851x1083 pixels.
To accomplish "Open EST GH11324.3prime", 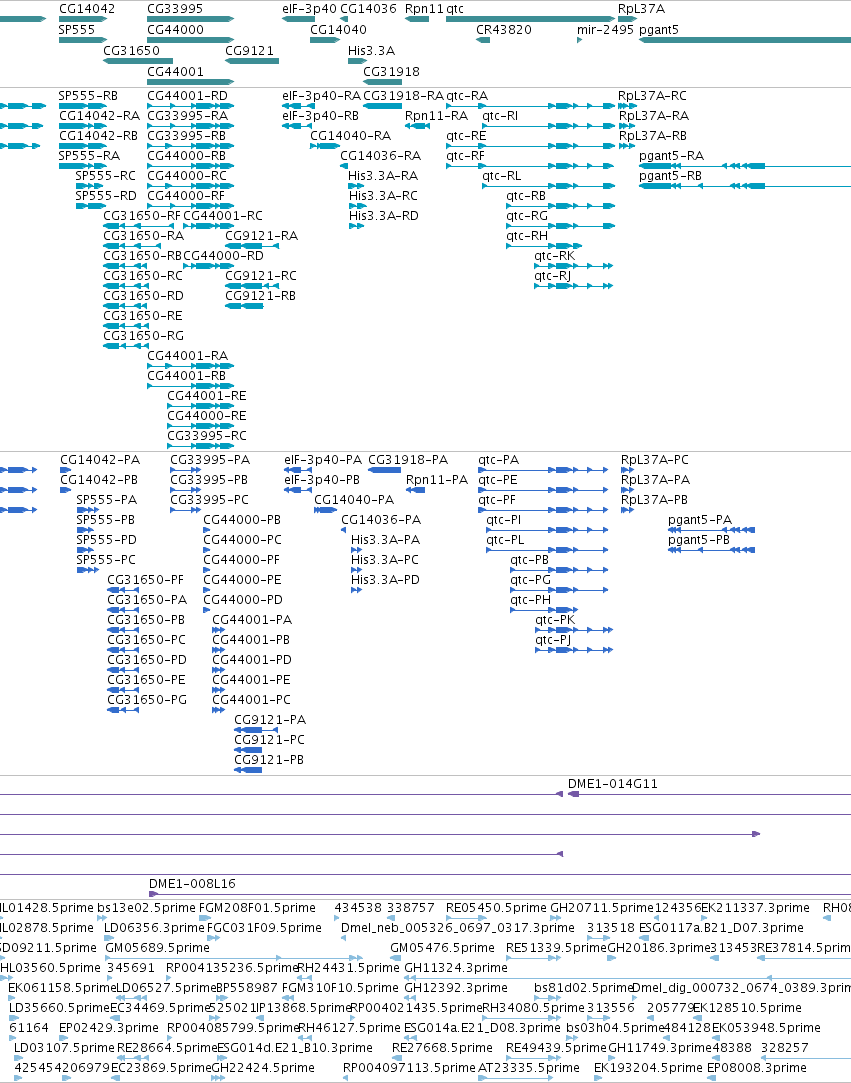I will tap(456, 968).
